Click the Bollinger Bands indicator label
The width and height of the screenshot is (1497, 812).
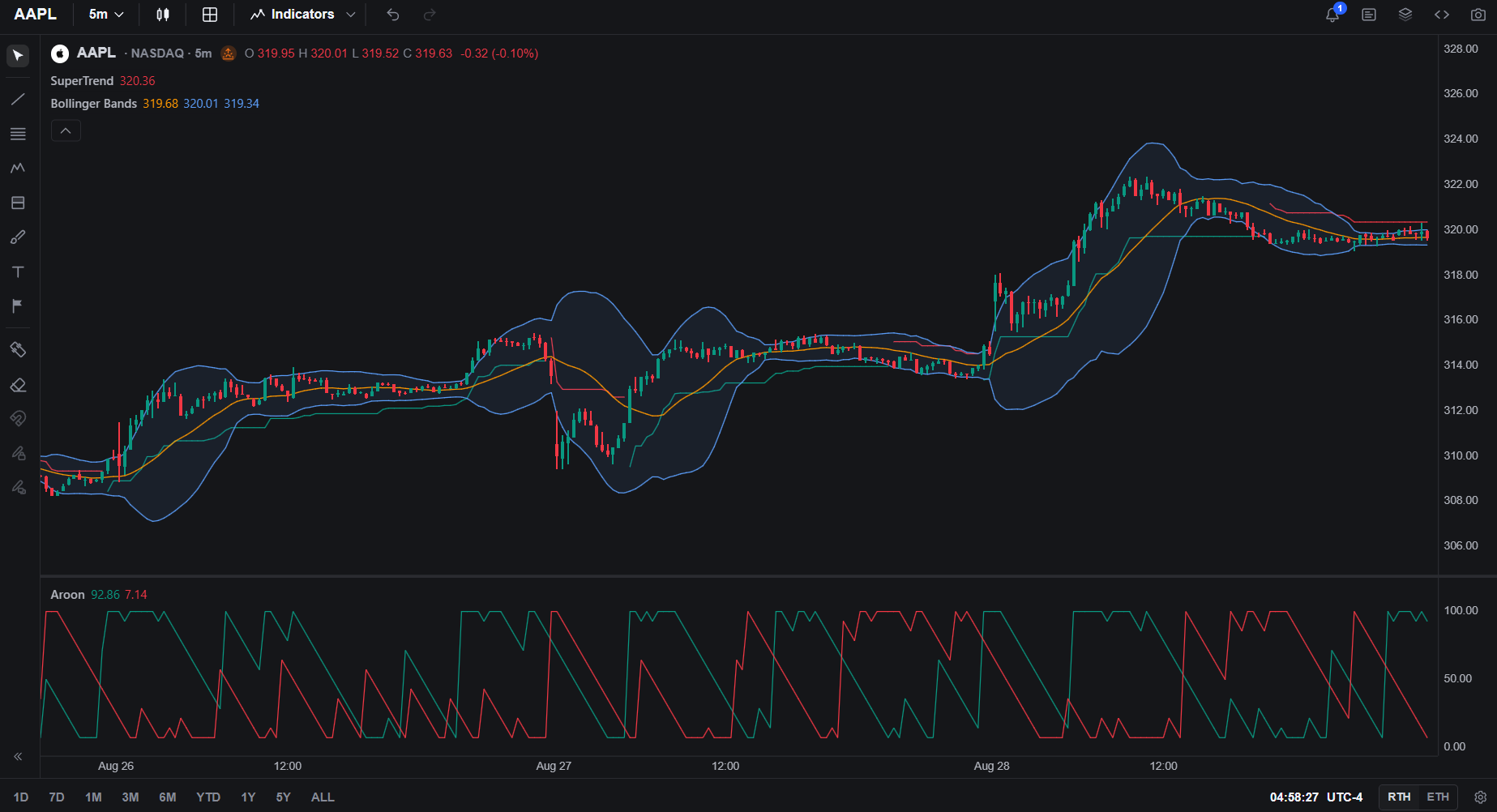click(x=94, y=104)
